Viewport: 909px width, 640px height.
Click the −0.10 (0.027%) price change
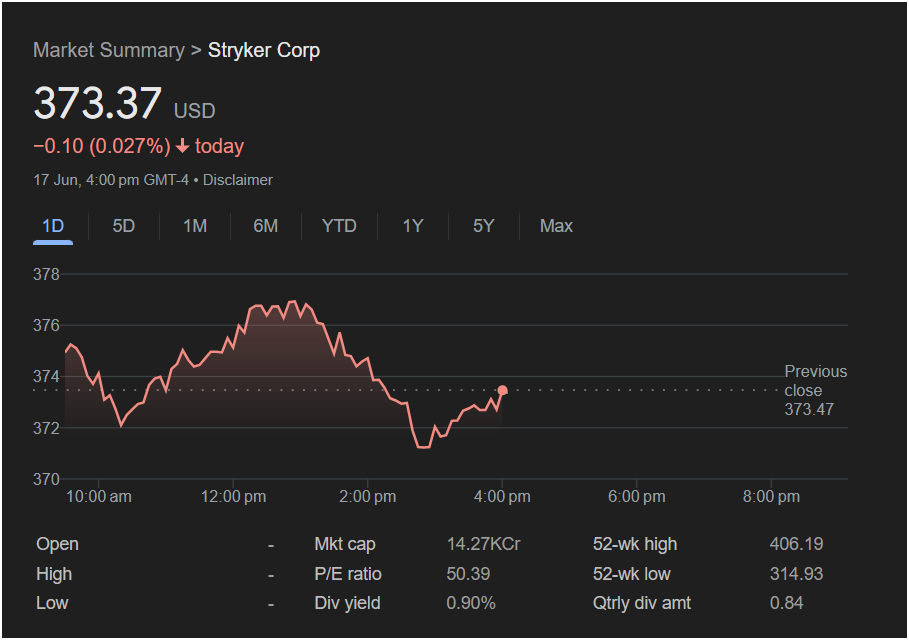102,146
